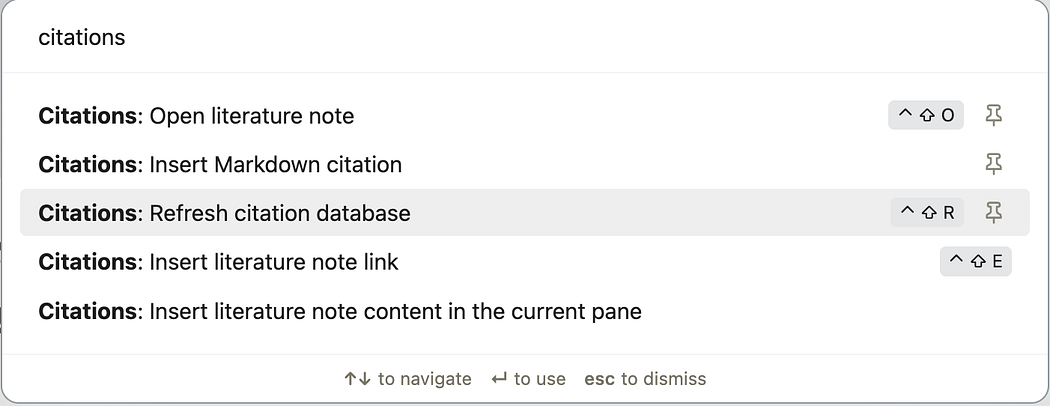Click the Ctrl+Shift+E hotkey badge

975,262
